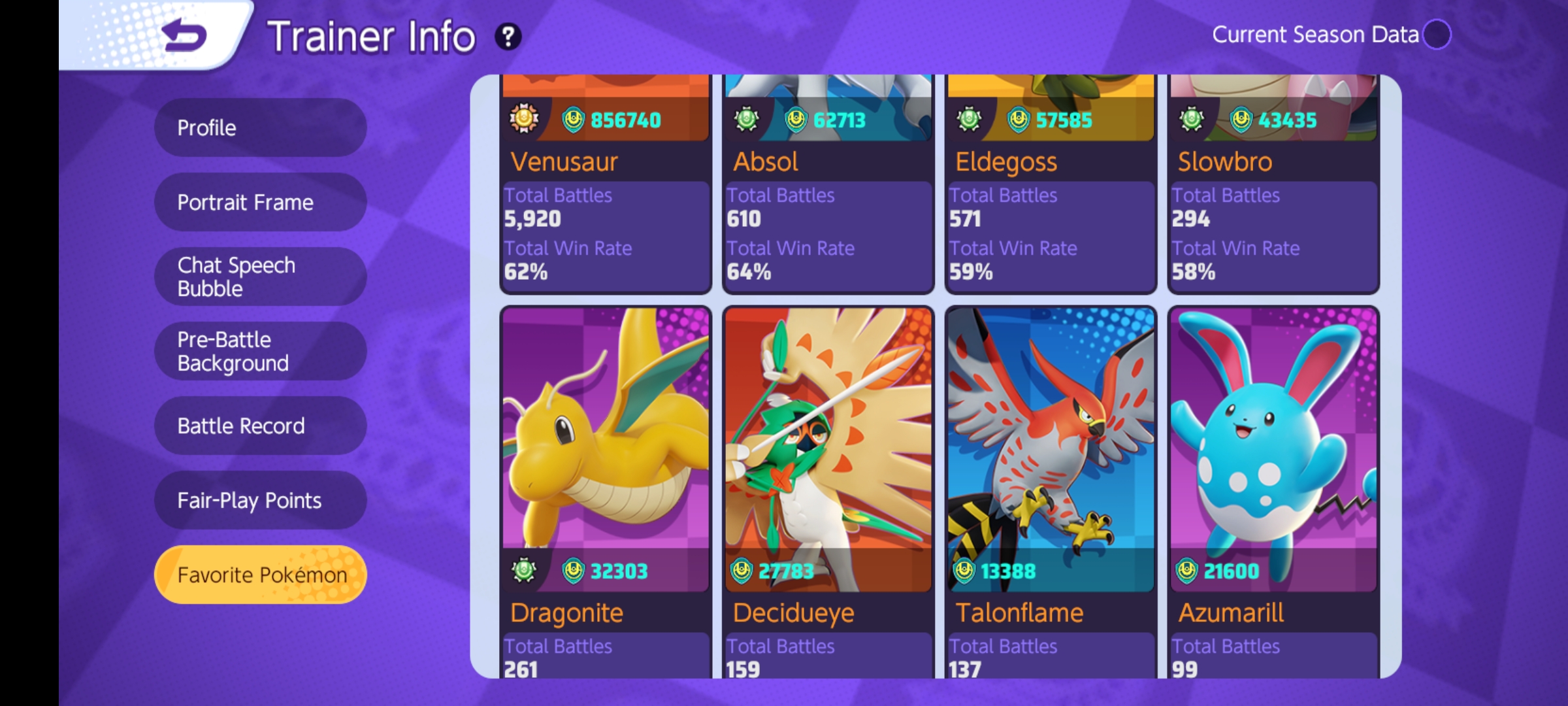View the Battle Record page
The image size is (1568, 706).
(x=260, y=426)
